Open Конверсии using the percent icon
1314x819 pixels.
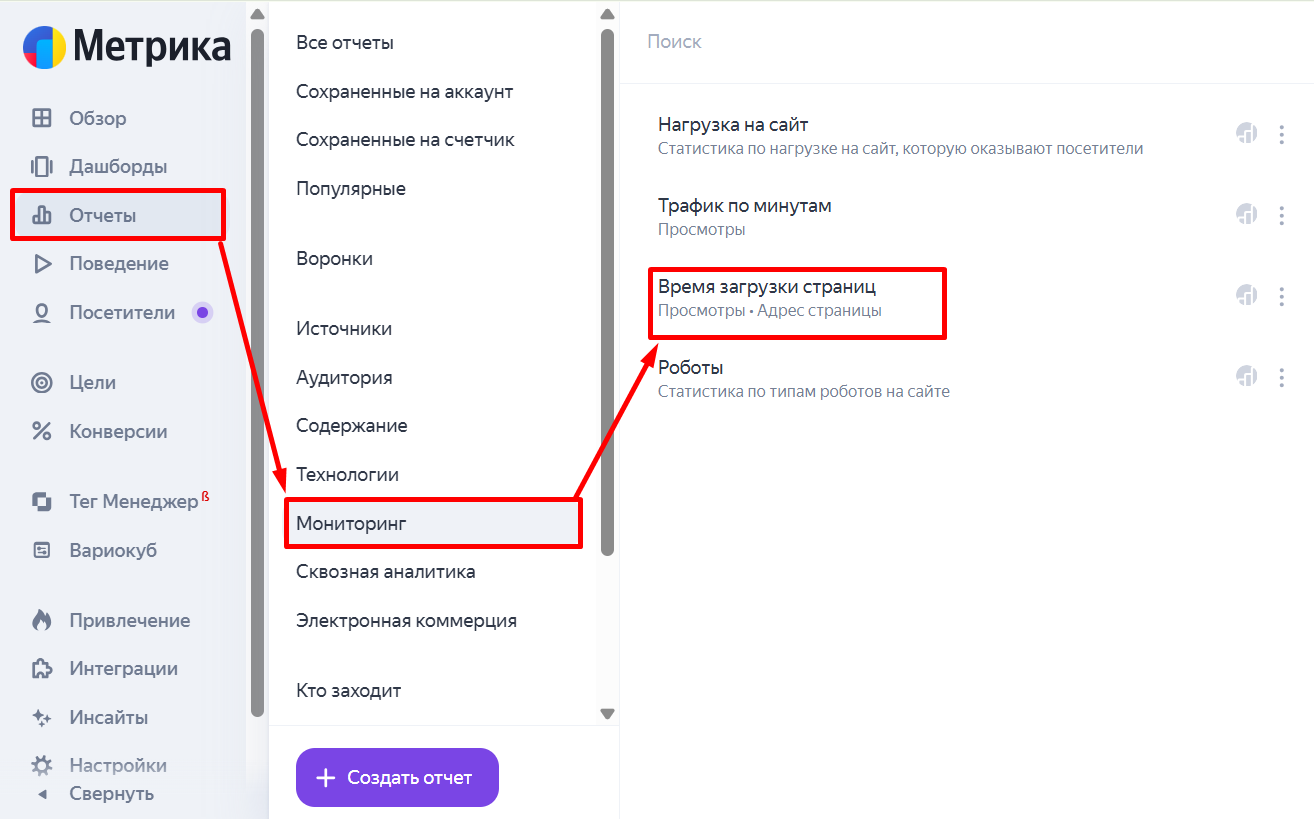(x=41, y=432)
